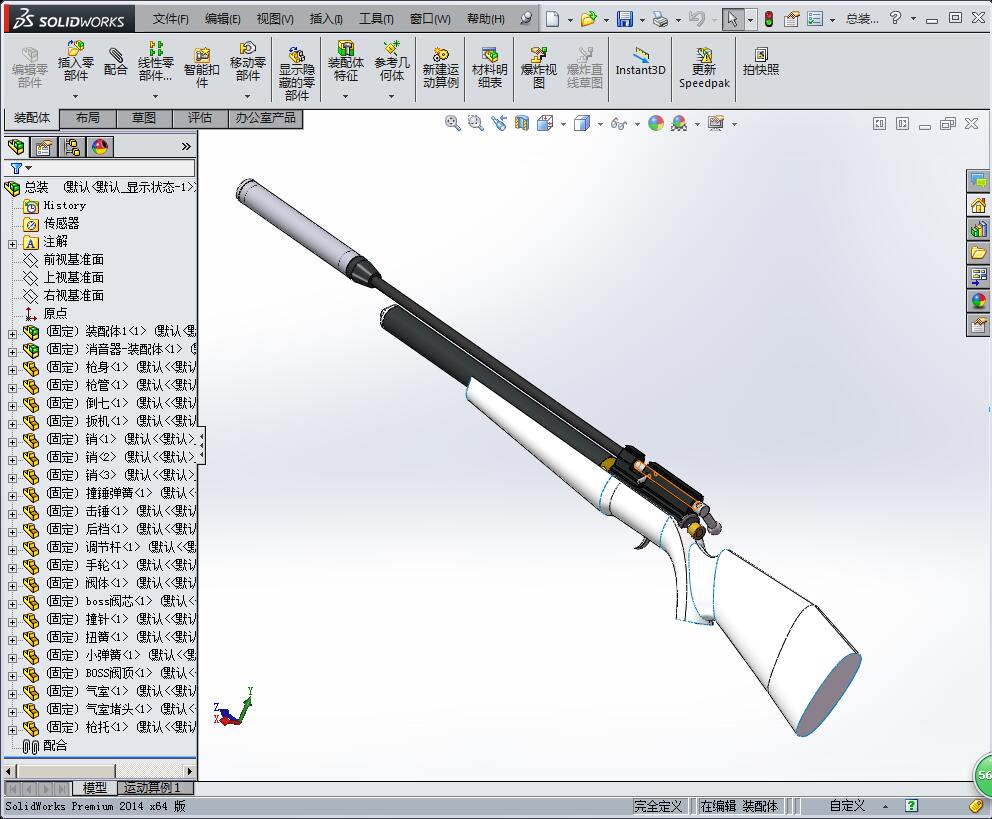Expand the 枪托<1> component node
Image resolution: width=992 pixels, height=819 pixels.
(12, 729)
